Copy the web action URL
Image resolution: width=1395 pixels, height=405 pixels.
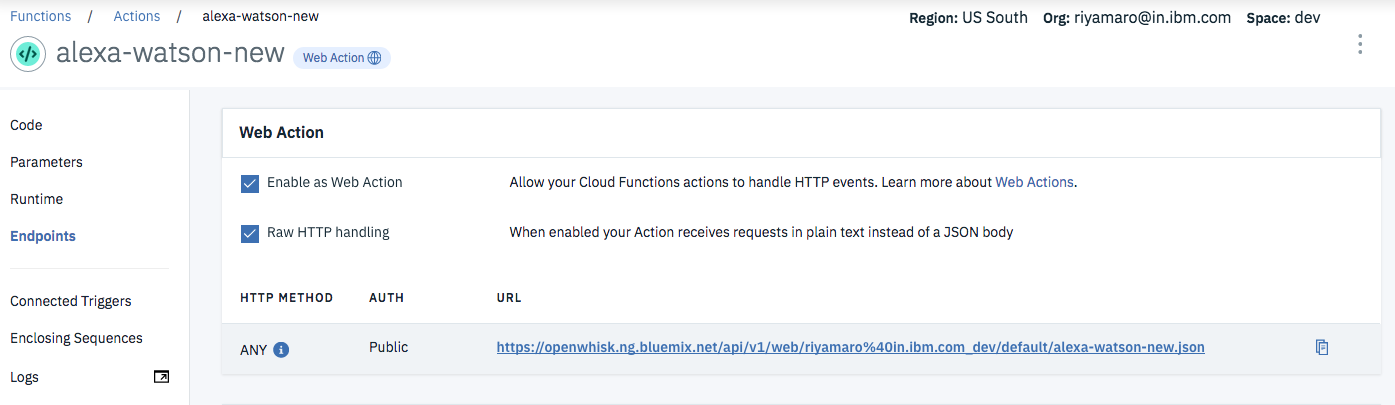[x=1322, y=348]
